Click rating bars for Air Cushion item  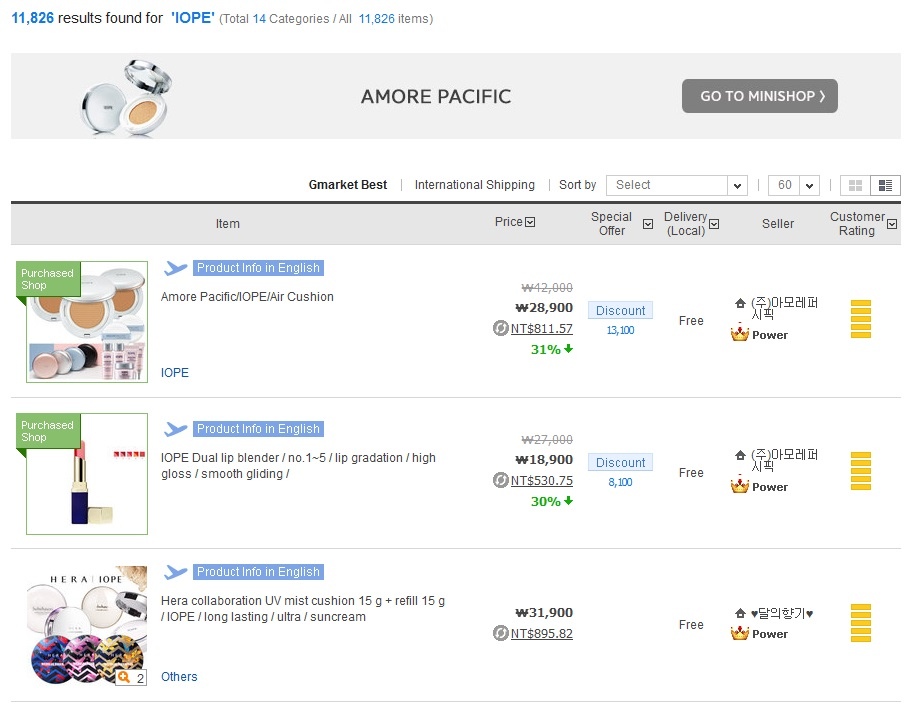coord(861,319)
